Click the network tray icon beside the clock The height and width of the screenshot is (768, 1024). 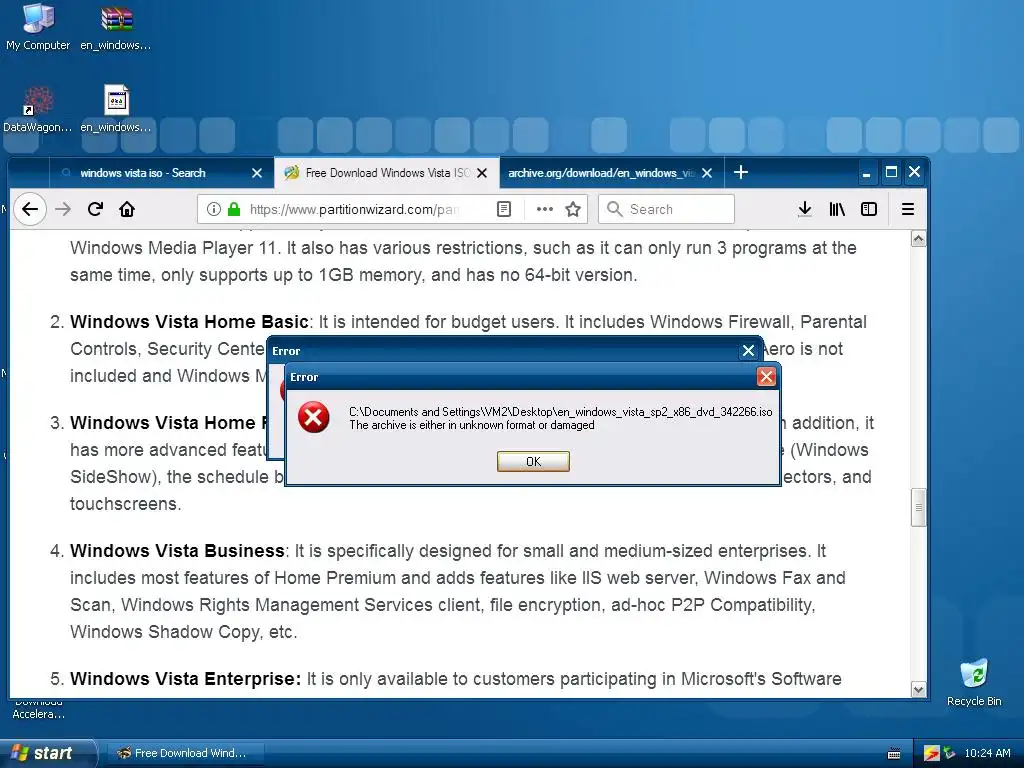(x=950, y=753)
